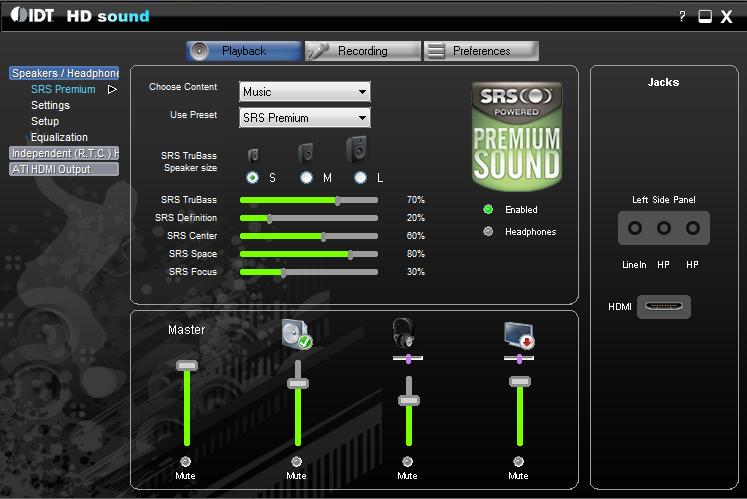The width and height of the screenshot is (747, 499).
Task: Click the SRS TruBass slider
Action: click(x=309, y=200)
